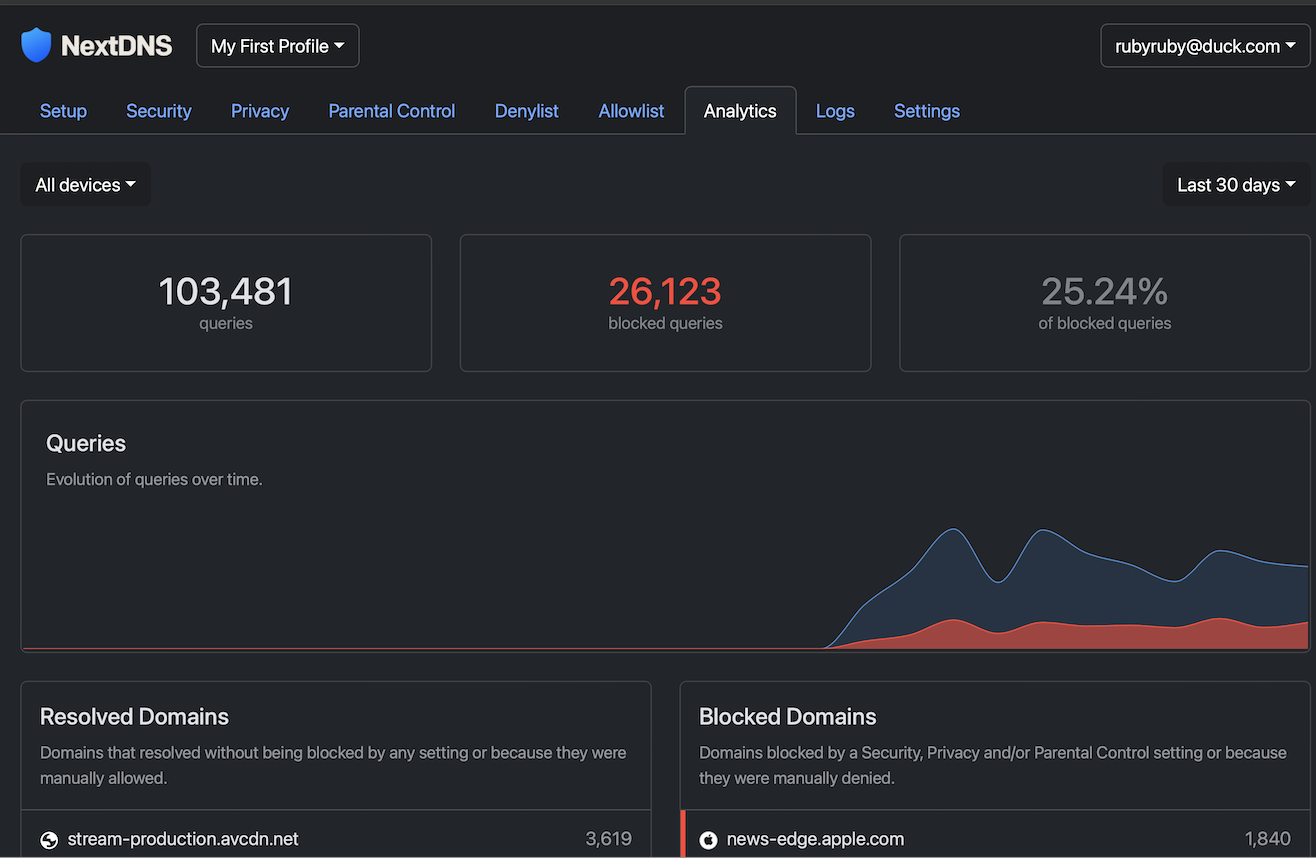Open the Security tab
The width and height of the screenshot is (1316, 858).
[x=159, y=111]
